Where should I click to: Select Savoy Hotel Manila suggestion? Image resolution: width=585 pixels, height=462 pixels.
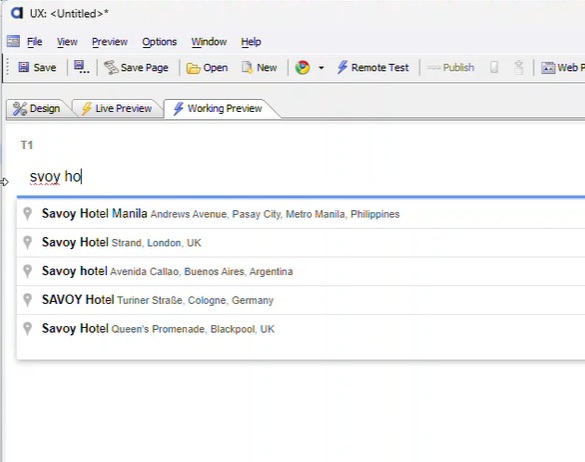(301, 214)
